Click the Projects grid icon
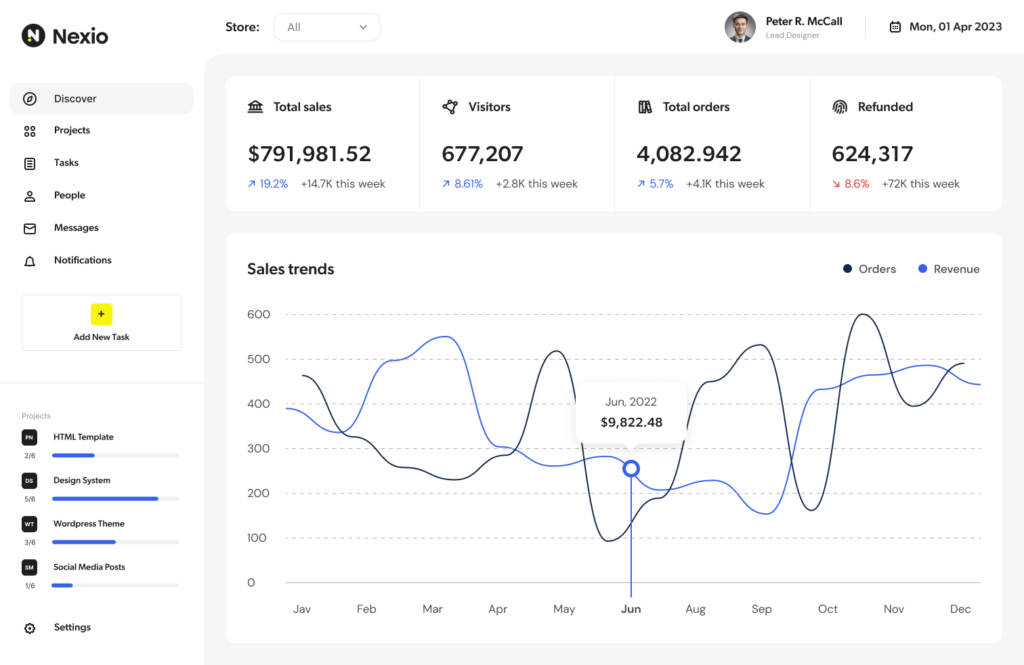The width and height of the screenshot is (1024, 665). [x=30, y=131]
